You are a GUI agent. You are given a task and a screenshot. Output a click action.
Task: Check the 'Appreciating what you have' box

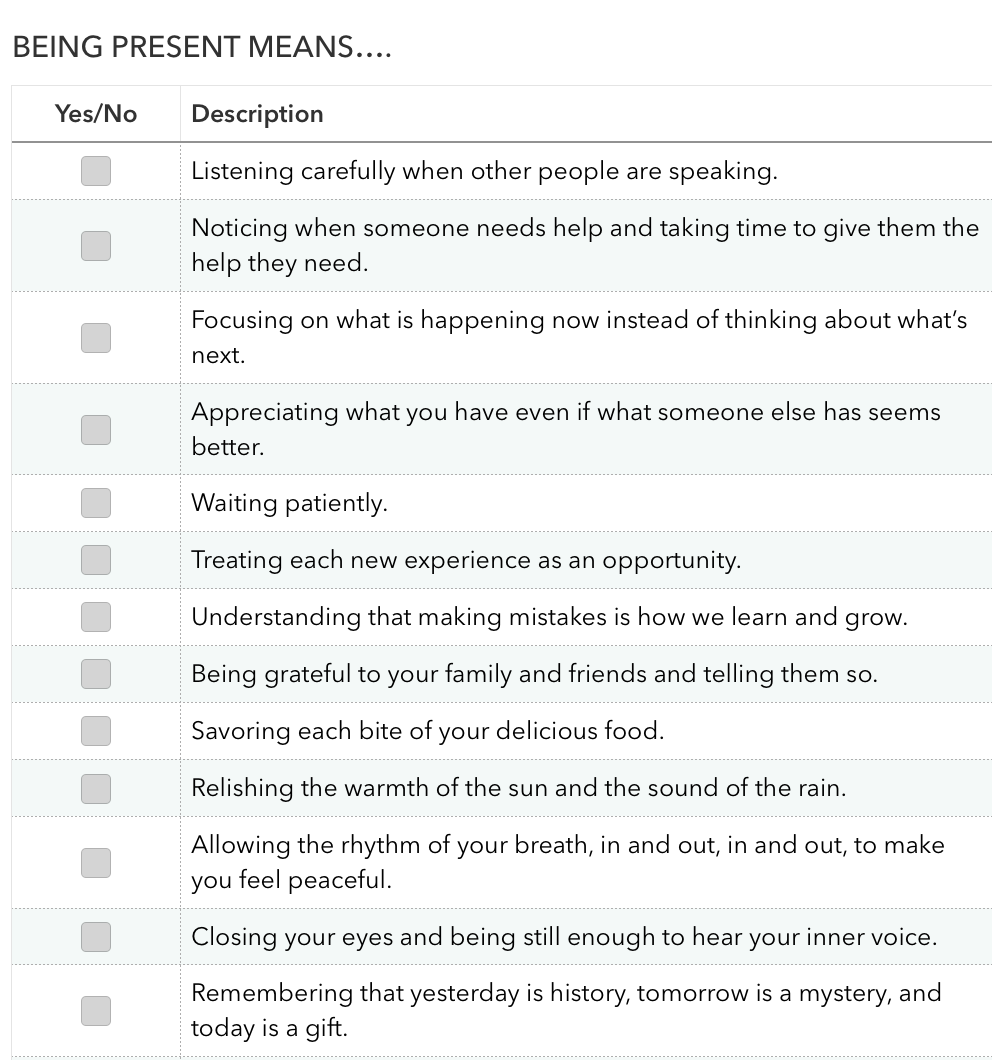tap(96, 430)
